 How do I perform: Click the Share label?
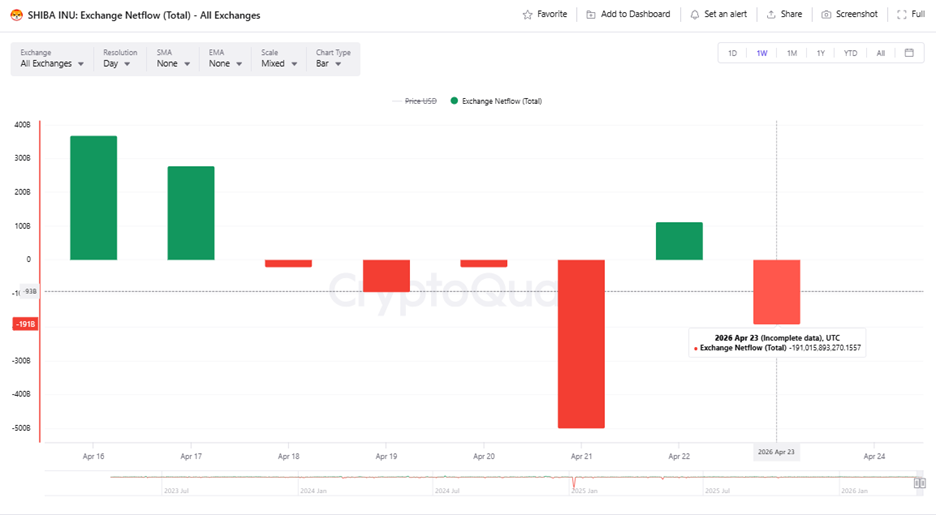[791, 14]
